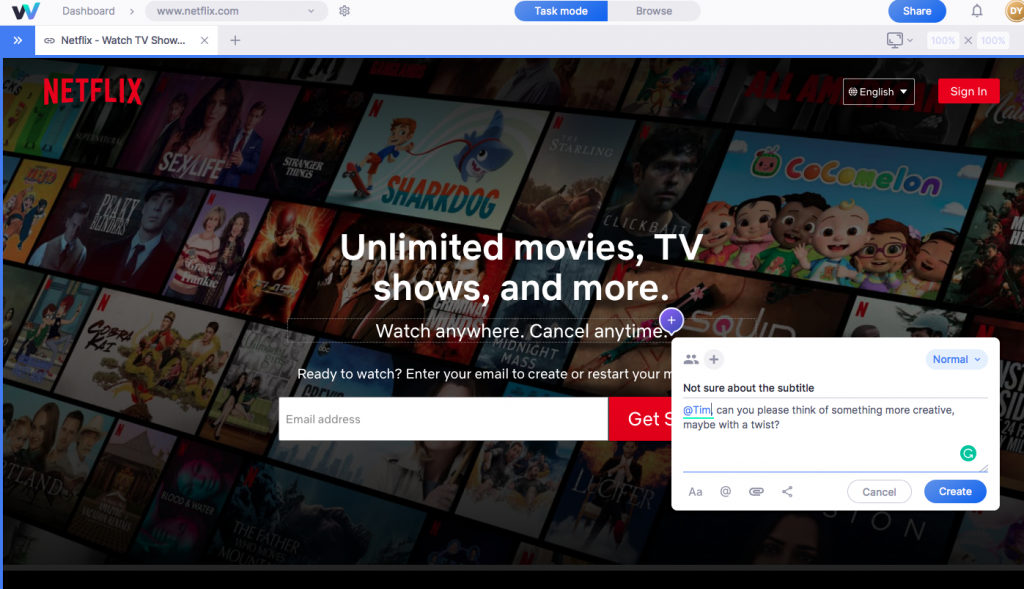This screenshot has width=1024, height=589.
Task: Close the Netflix browser tab
Action: click(204, 40)
